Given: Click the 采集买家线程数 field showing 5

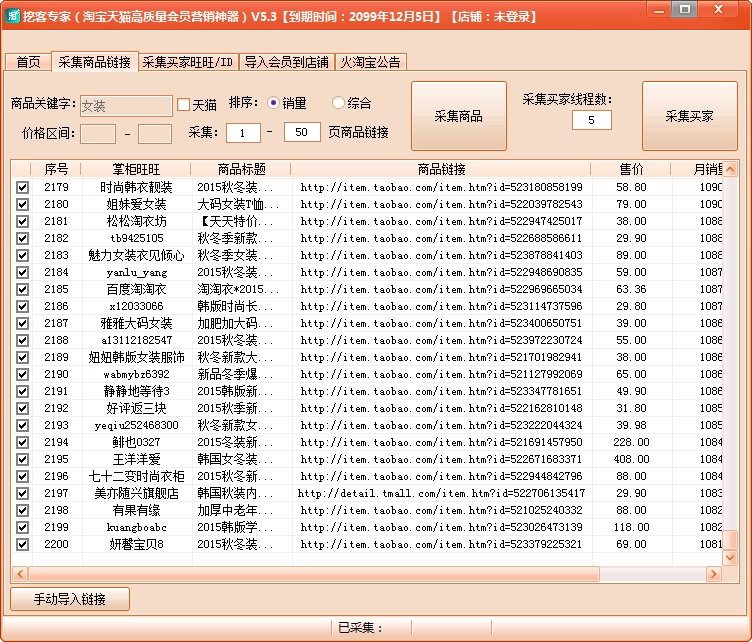Looking at the screenshot, I should click(x=591, y=120).
